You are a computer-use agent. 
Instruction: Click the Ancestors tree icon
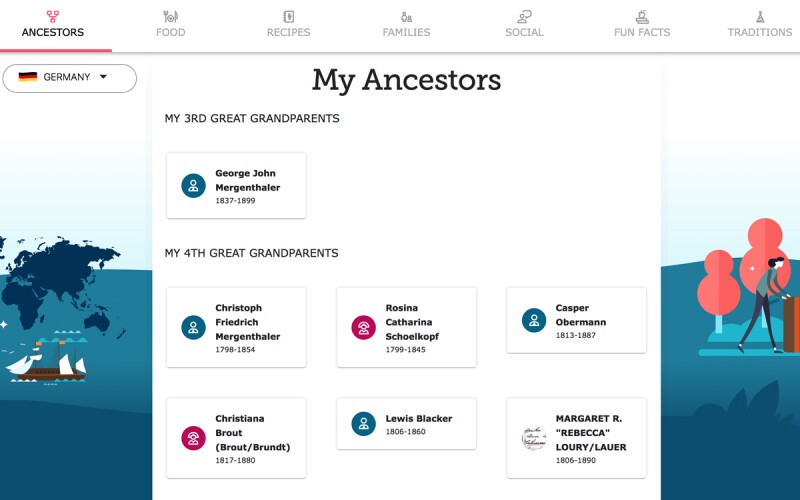[x=53, y=16]
